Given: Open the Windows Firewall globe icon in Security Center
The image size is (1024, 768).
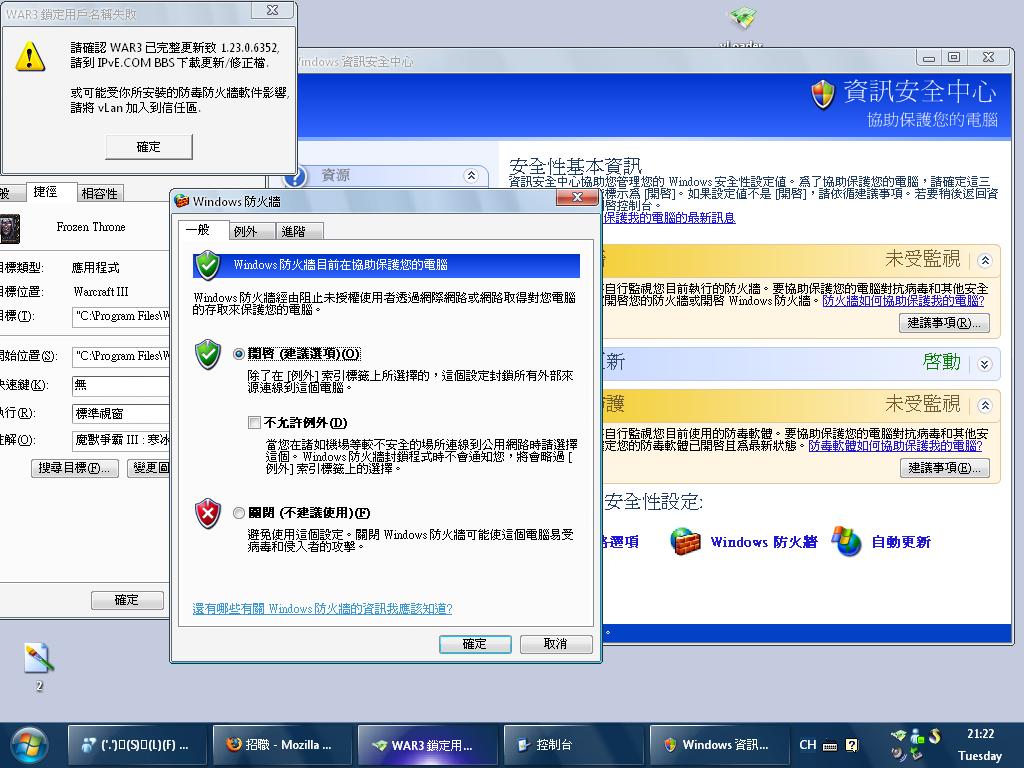Looking at the screenshot, I should pos(685,541).
